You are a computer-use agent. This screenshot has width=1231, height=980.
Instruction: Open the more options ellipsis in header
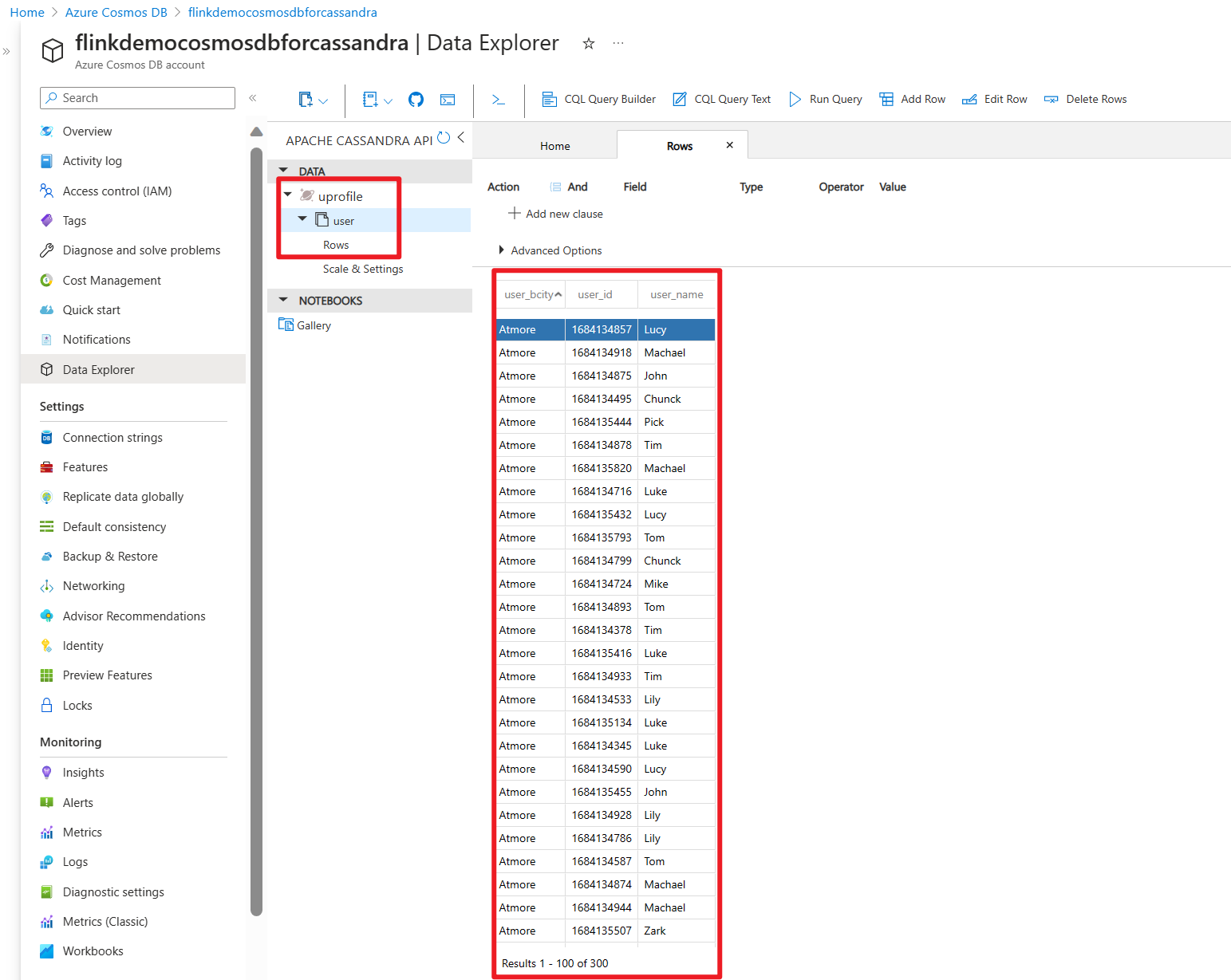[x=618, y=43]
